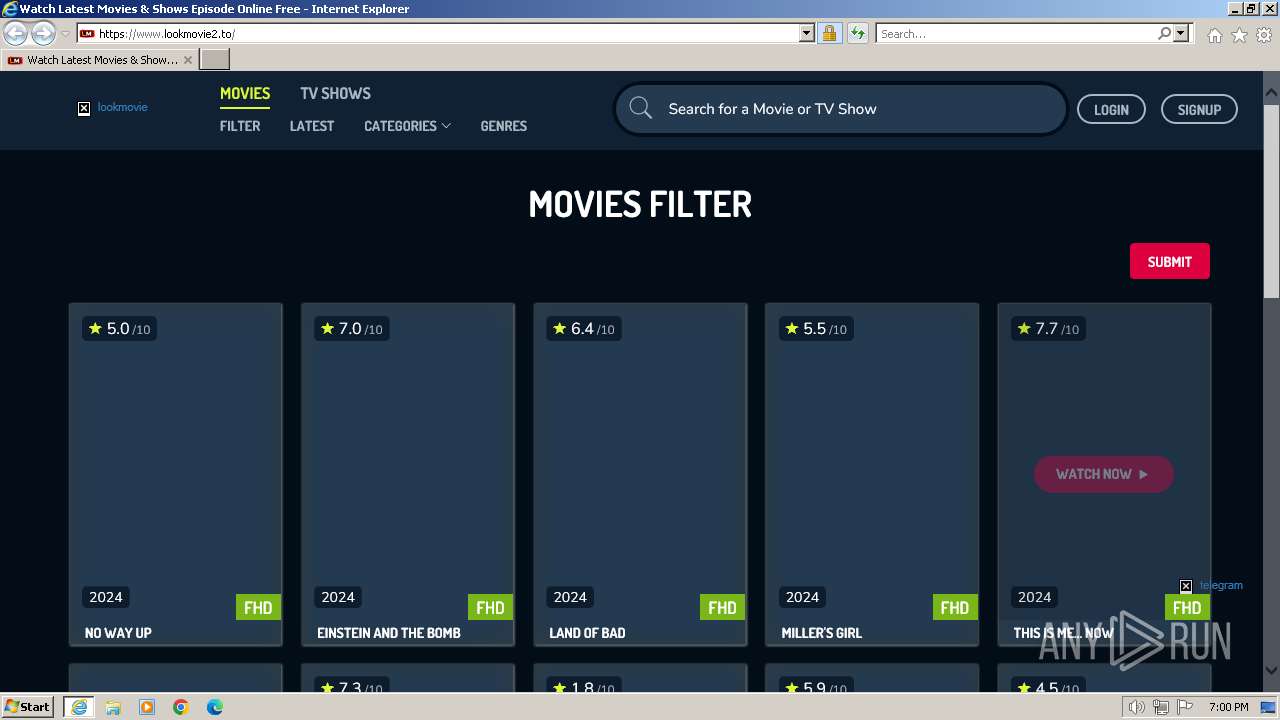
Task: Click the 7.0 rating badge
Action: [x=351, y=329]
